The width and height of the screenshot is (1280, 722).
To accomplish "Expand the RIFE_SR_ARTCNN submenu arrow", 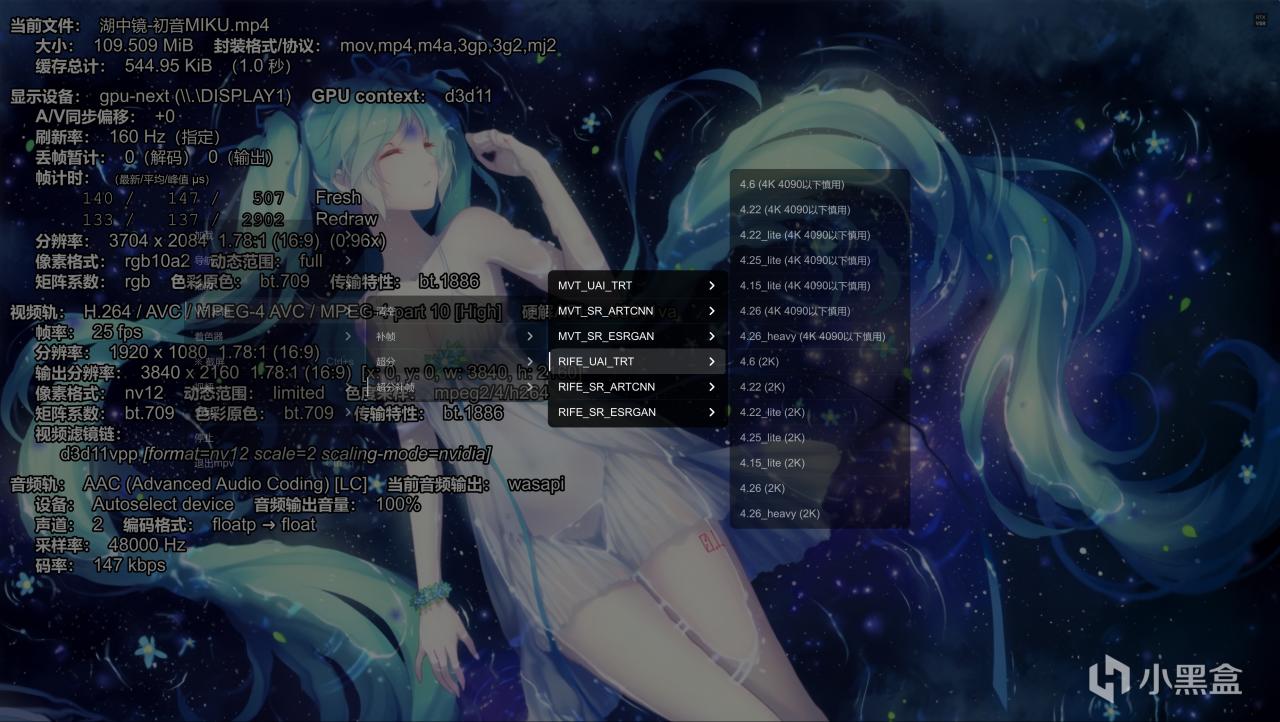I will 712,387.
